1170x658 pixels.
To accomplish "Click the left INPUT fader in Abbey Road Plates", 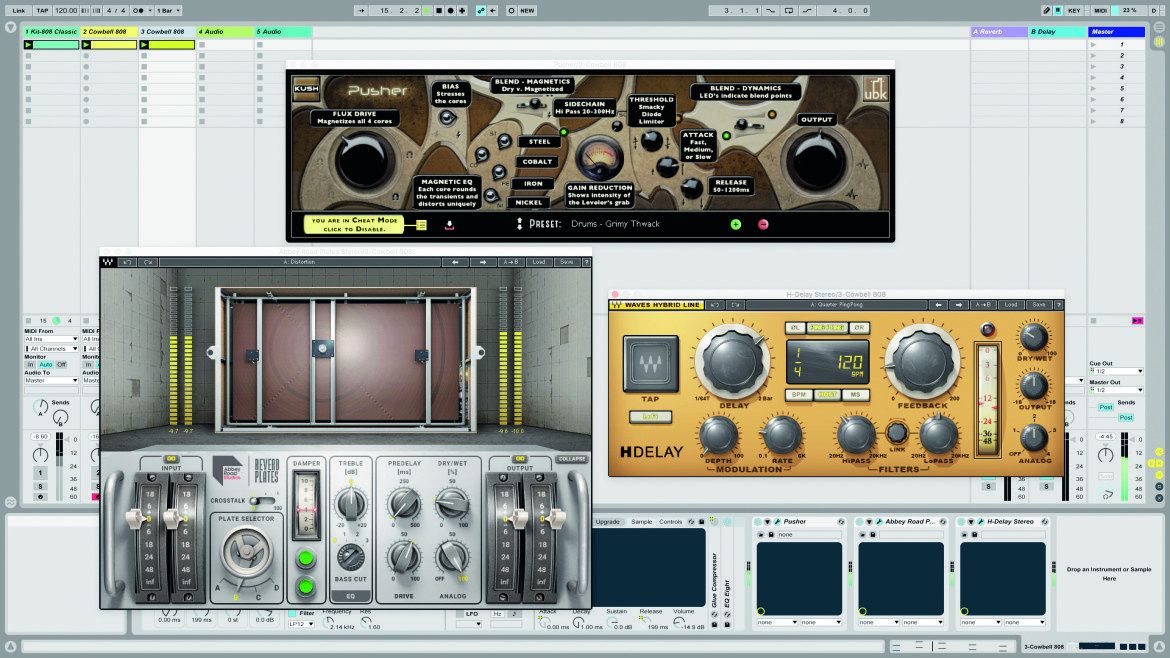I will (x=135, y=518).
